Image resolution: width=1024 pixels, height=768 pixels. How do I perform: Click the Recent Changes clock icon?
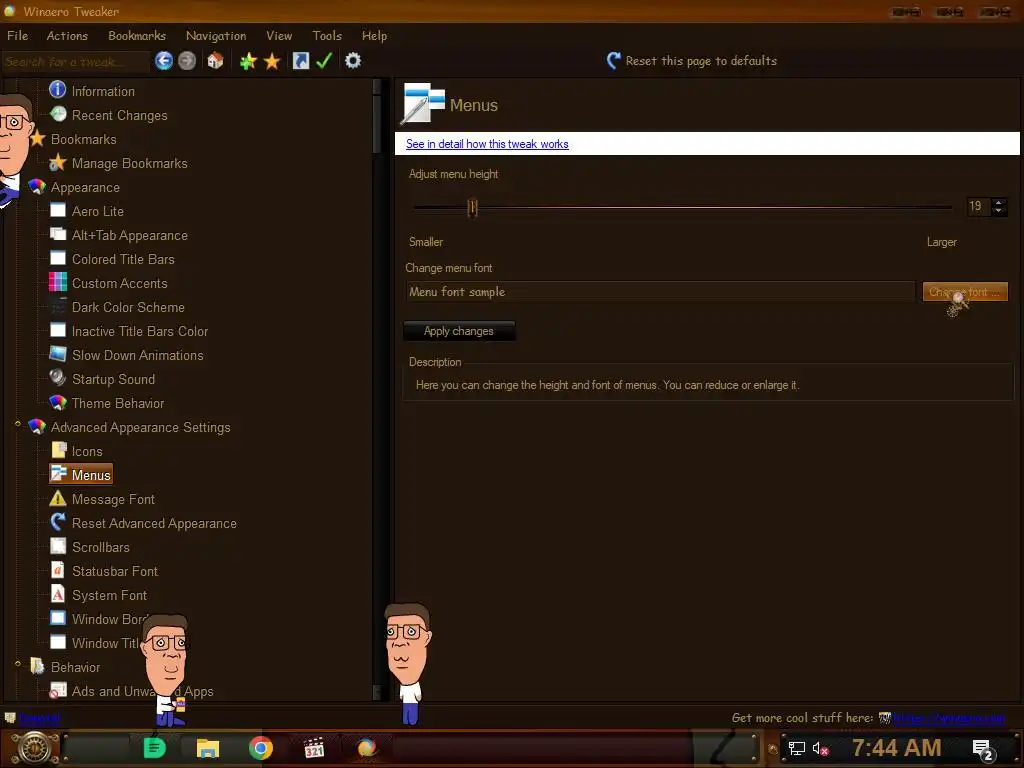pyautogui.click(x=58, y=114)
